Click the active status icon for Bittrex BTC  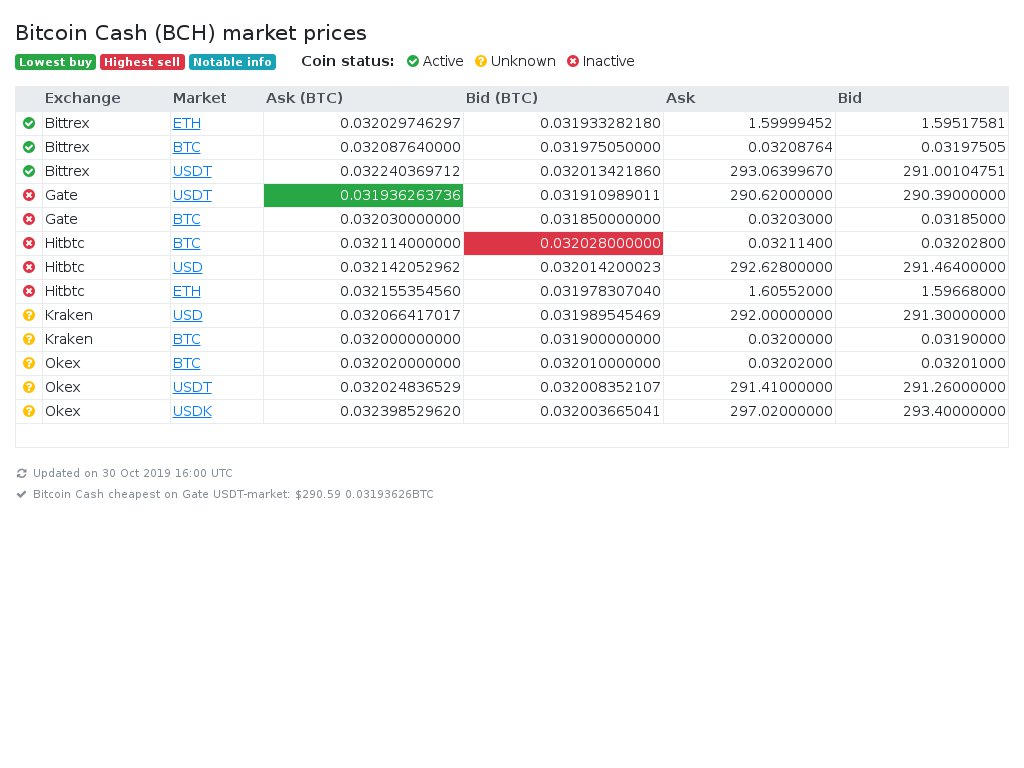click(x=29, y=147)
